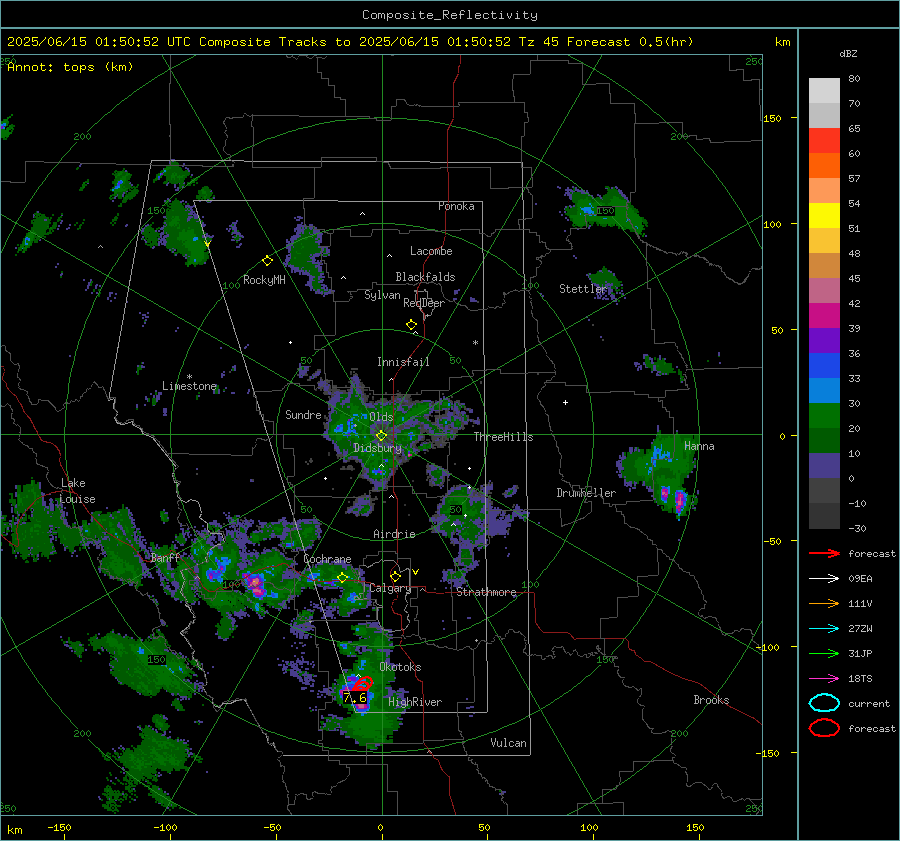Click the yellow diamond marker beside RockyMH
The width and height of the screenshot is (900, 841).
click(267, 261)
